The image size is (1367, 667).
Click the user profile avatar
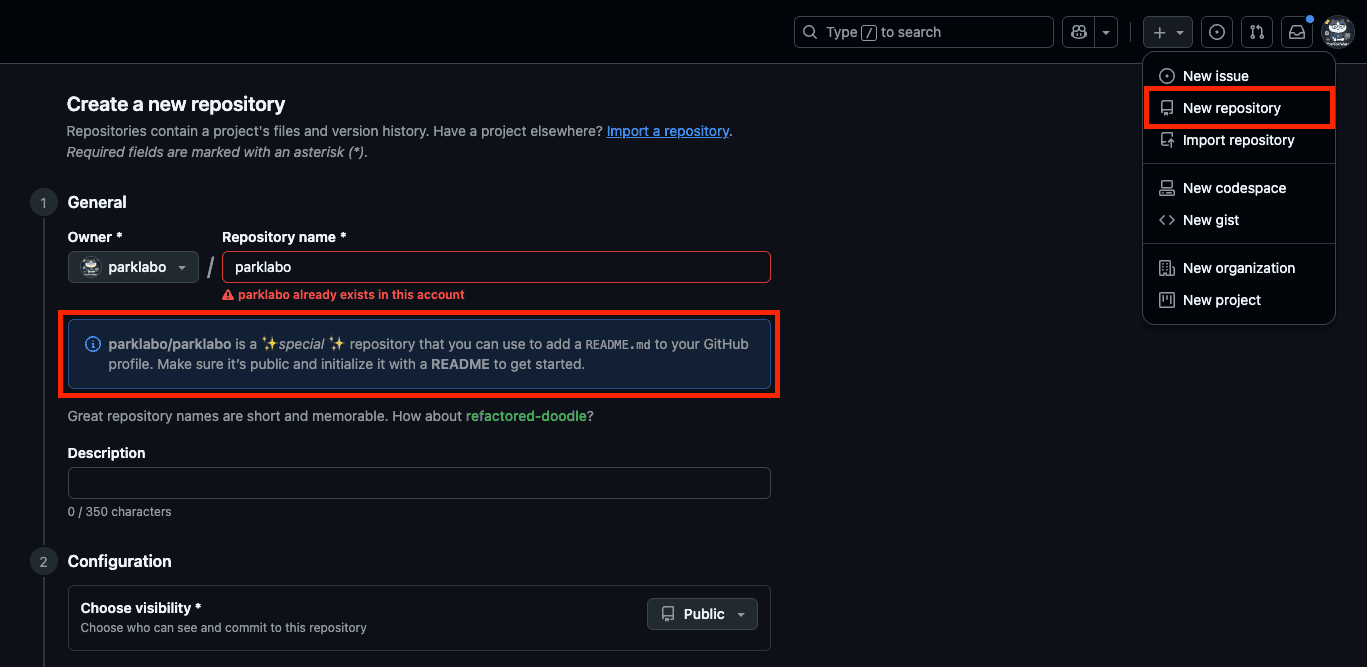point(1337,32)
